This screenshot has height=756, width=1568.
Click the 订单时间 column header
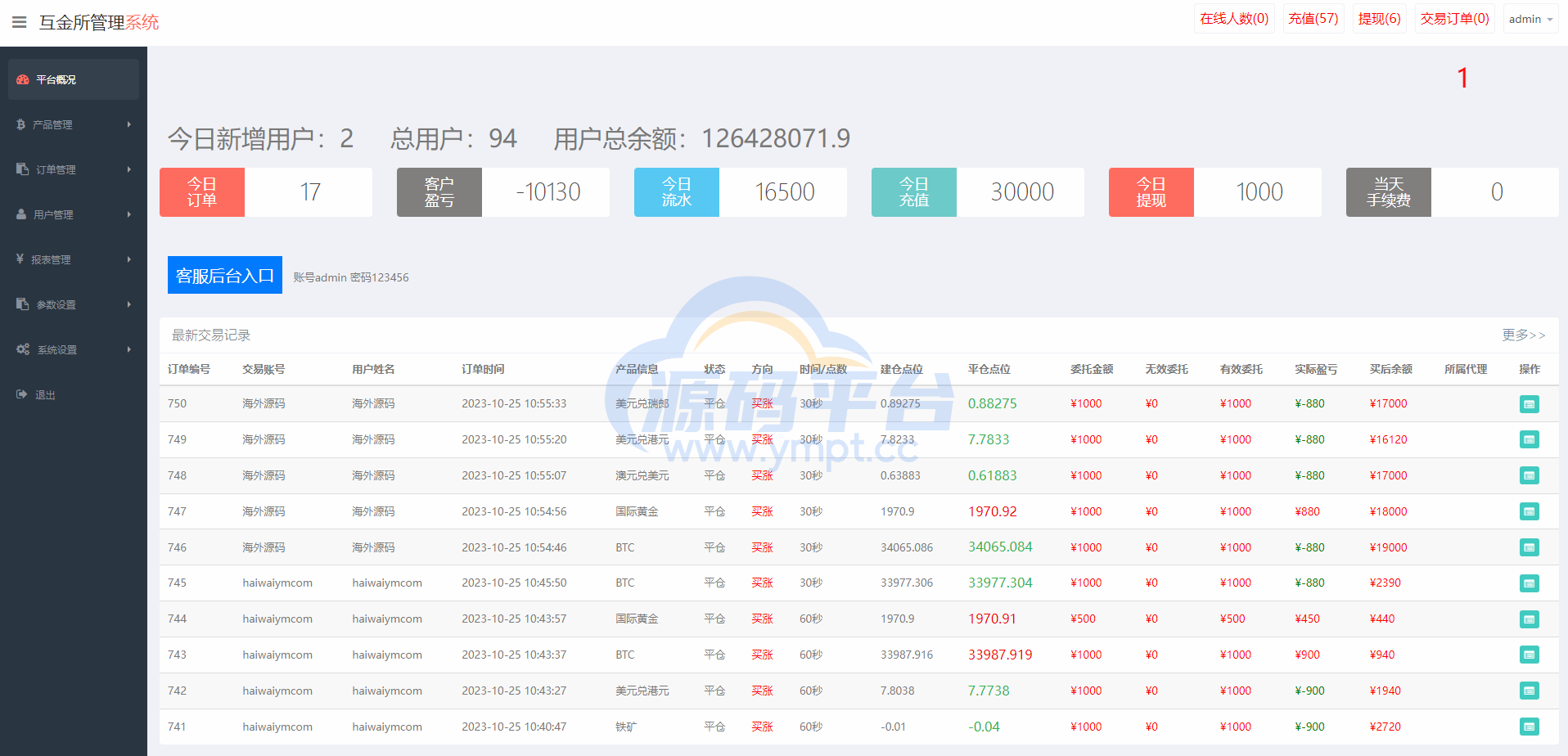483,369
